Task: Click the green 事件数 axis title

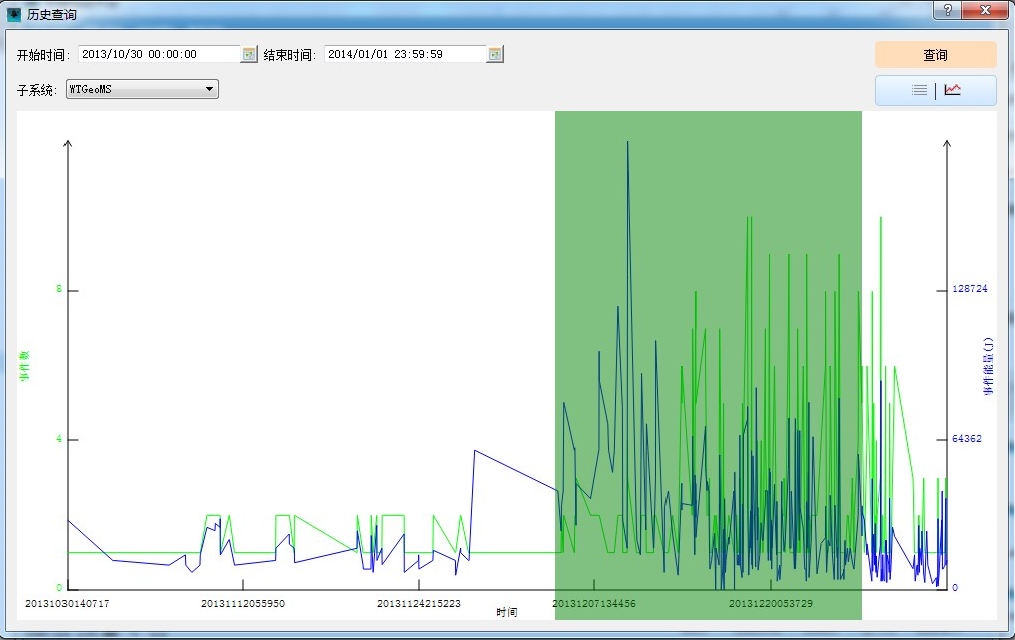Action: 26,365
